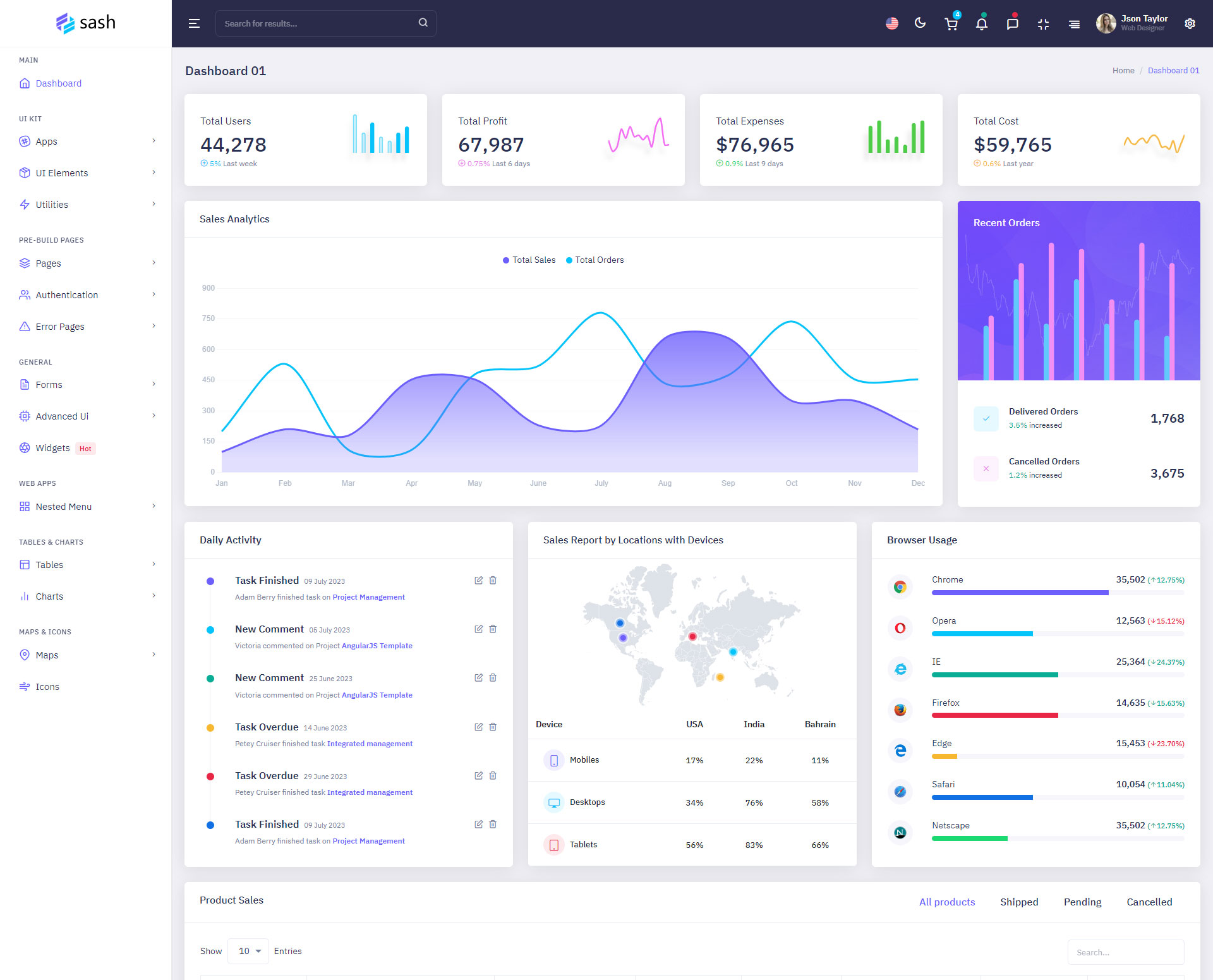This screenshot has width=1213, height=980.
Task: Switch to the Shipped tab
Action: [1018, 902]
